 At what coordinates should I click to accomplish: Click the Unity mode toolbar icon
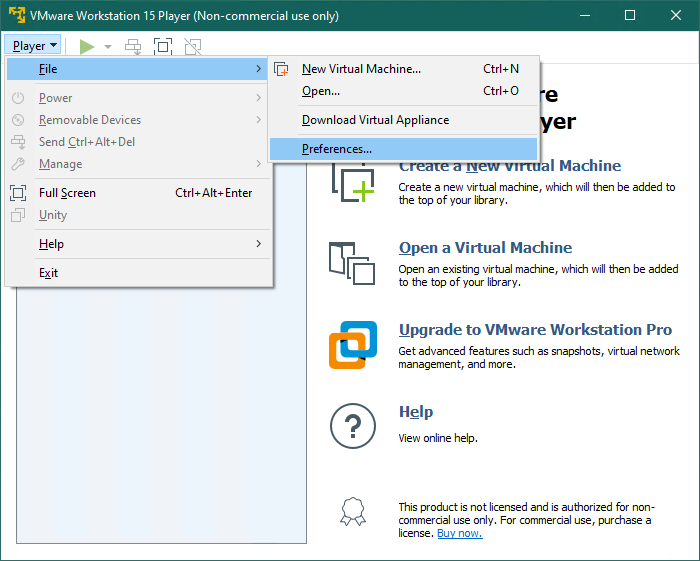click(x=193, y=46)
